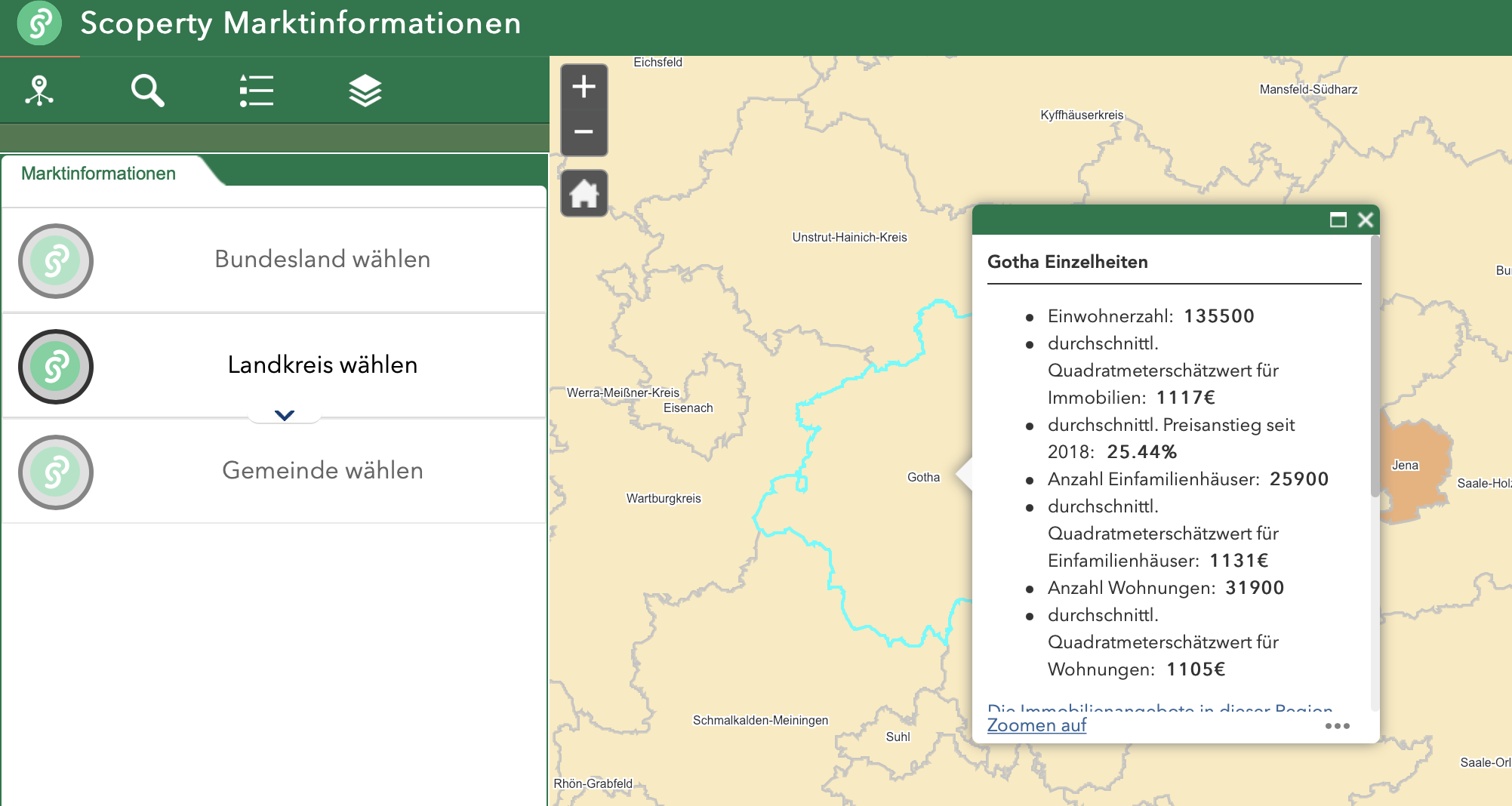1512x806 pixels.
Task: Open the location pin network tool
Action: click(39, 91)
